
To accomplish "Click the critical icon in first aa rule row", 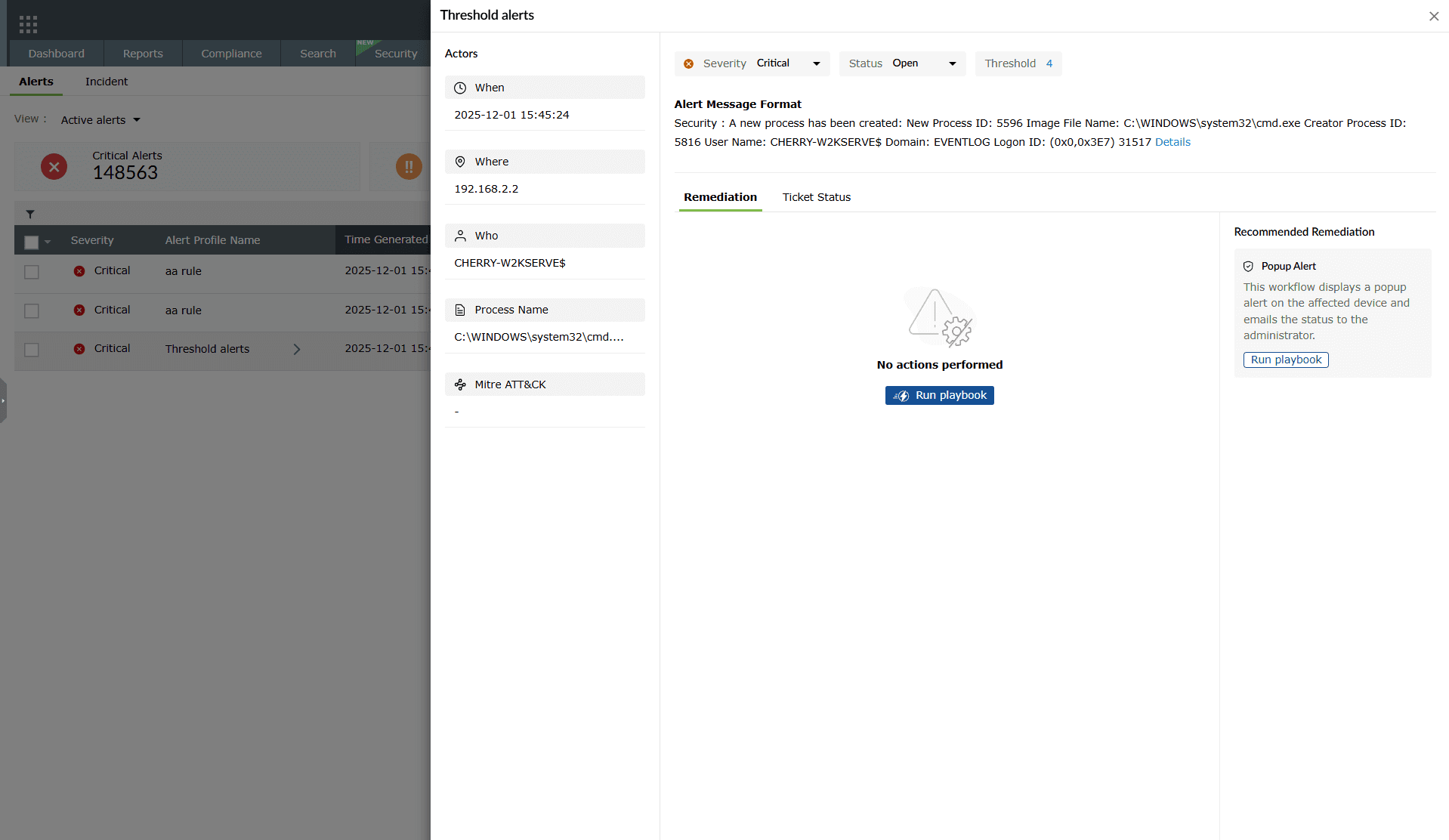I will pyautogui.click(x=79, y=271).
